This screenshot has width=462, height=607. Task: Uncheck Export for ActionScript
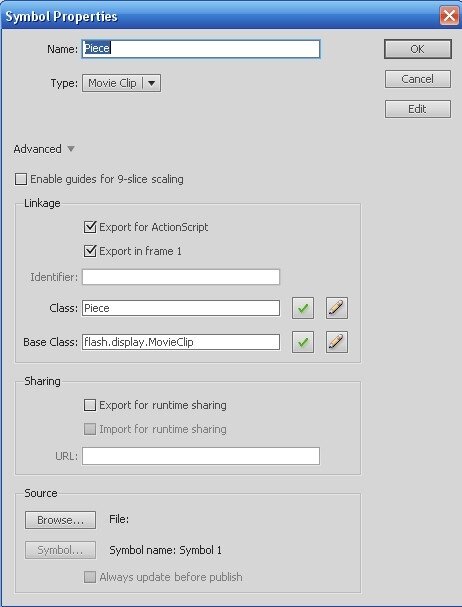[90, 227]
